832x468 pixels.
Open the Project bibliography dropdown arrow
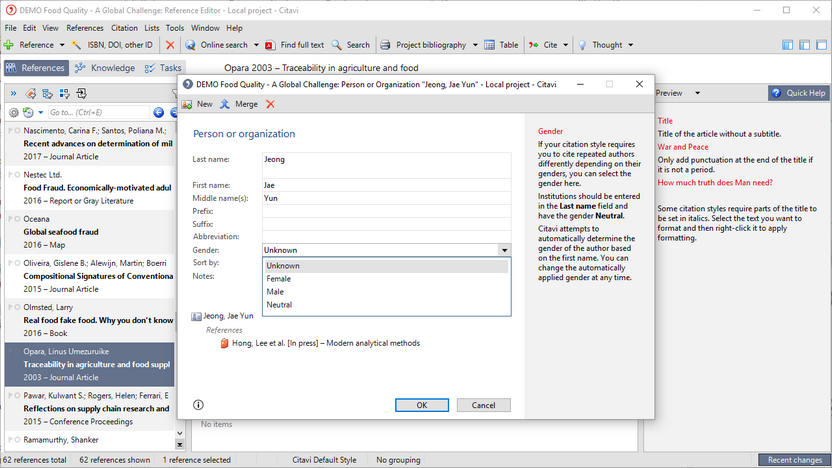(x=475, y=45)
